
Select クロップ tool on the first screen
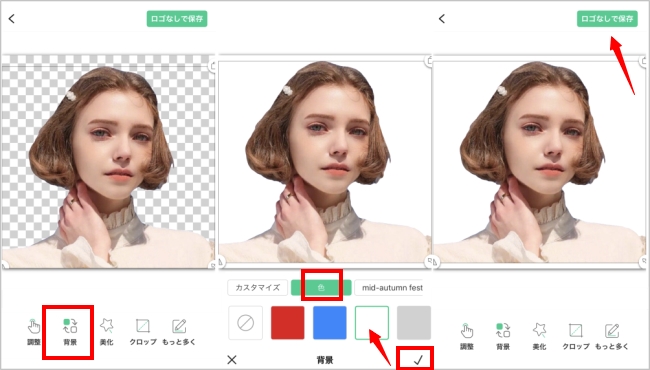pos(143,332)
